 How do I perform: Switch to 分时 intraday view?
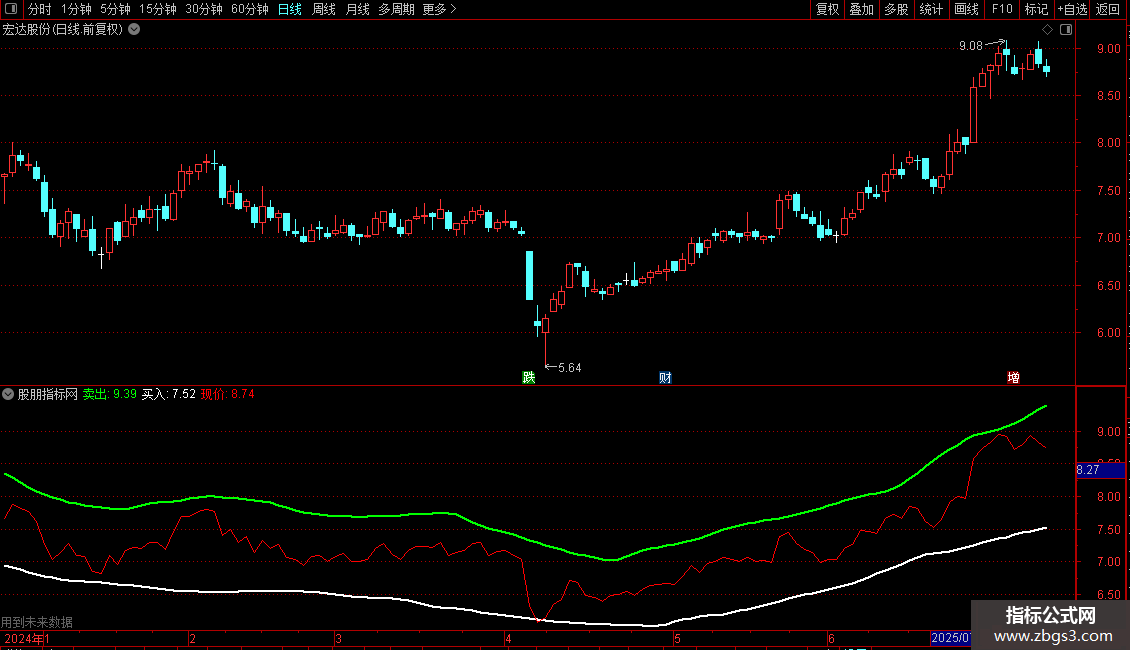point(40,9)
